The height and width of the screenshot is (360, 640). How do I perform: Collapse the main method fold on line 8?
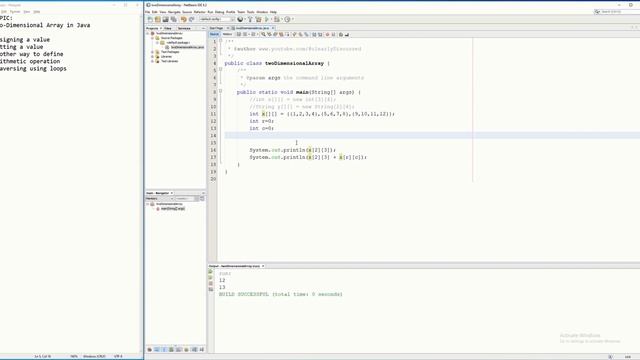click(221, 91)
